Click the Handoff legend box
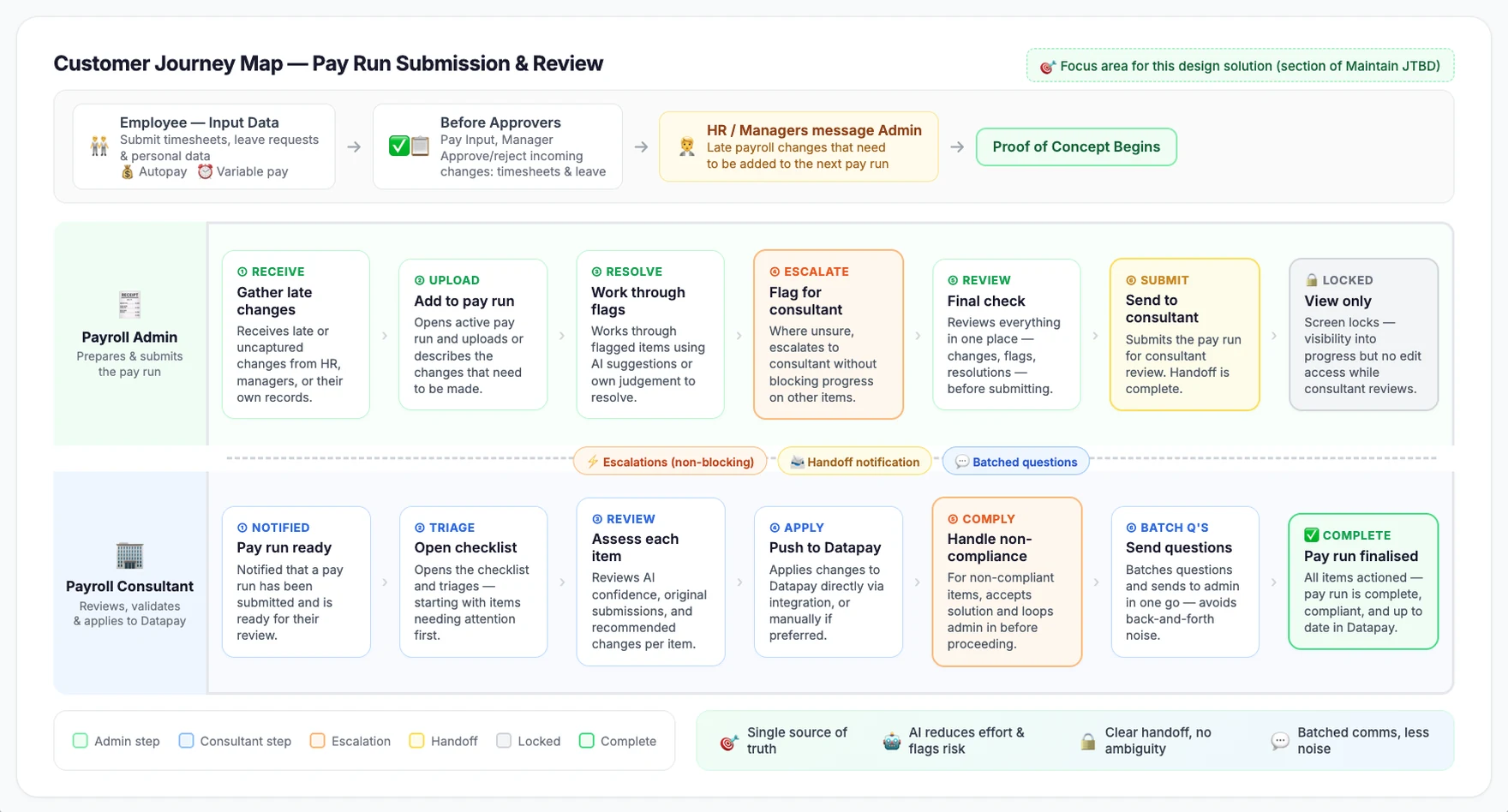Viewport: 1508px width, 812px height. [x=416, y=741]
